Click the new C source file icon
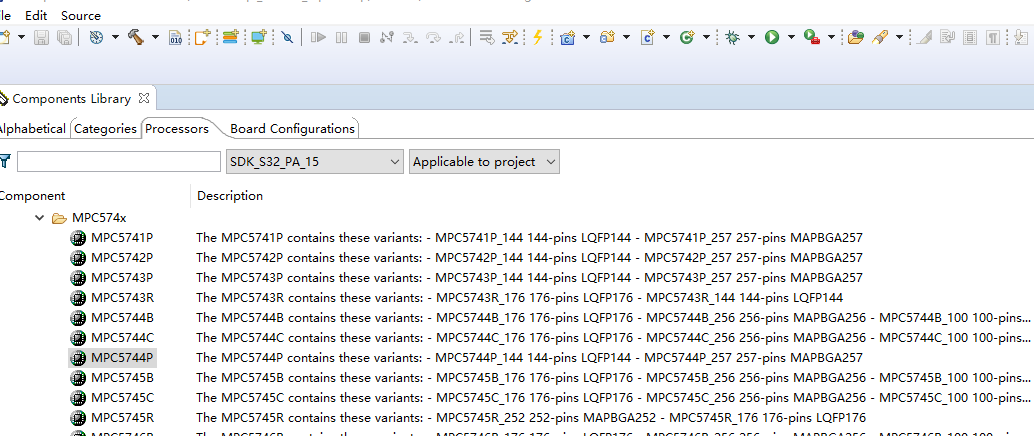This screenshot has height=441, width=1034. click(648, 38)
